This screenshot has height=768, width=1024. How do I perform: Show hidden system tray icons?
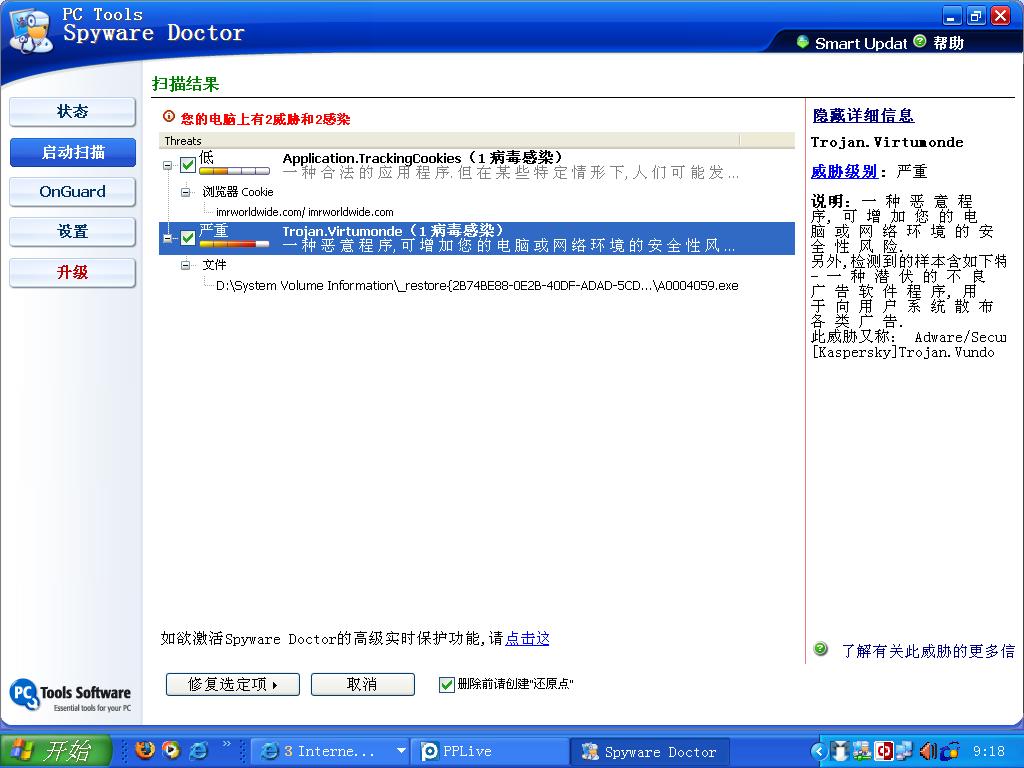pos(818,752)
